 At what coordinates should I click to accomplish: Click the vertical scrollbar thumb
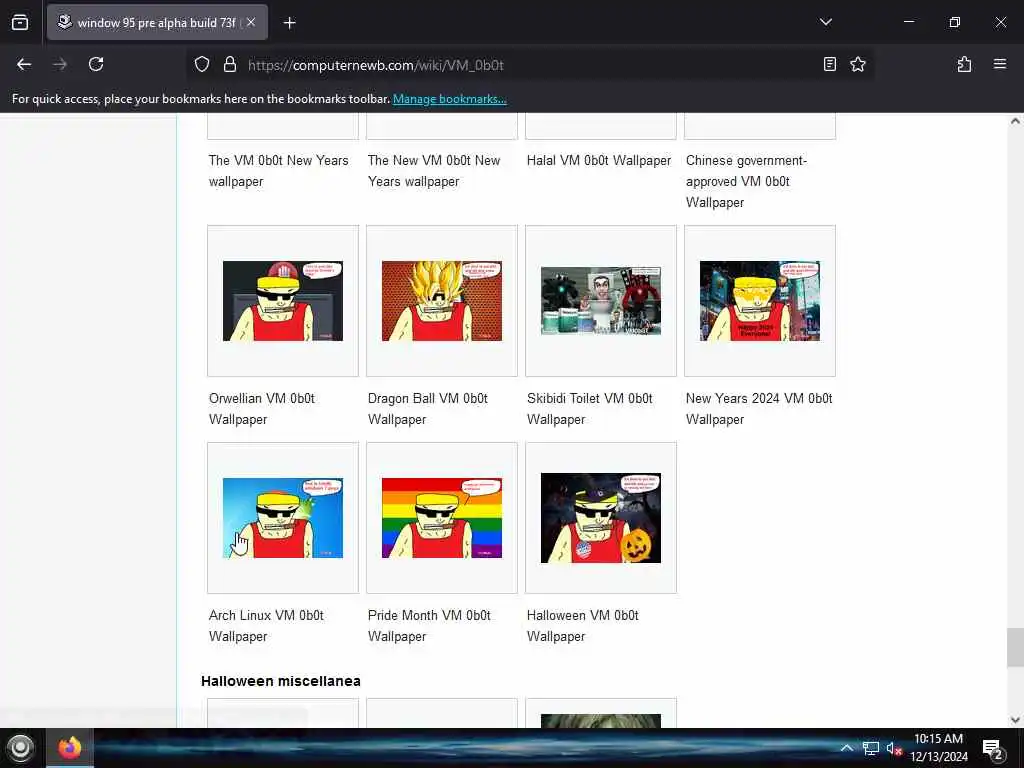click(1015, 647)
